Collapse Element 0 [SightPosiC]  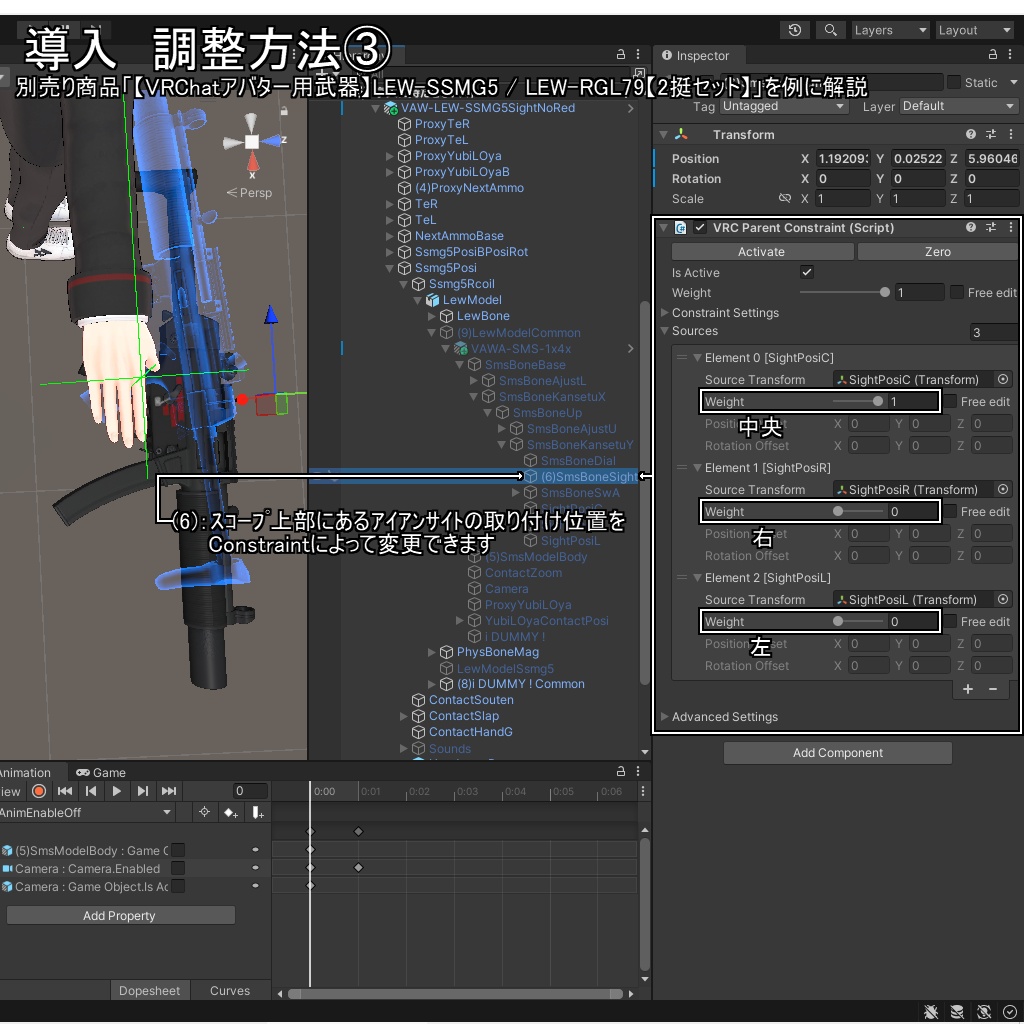pyautogui.click(x=697, y=358)
